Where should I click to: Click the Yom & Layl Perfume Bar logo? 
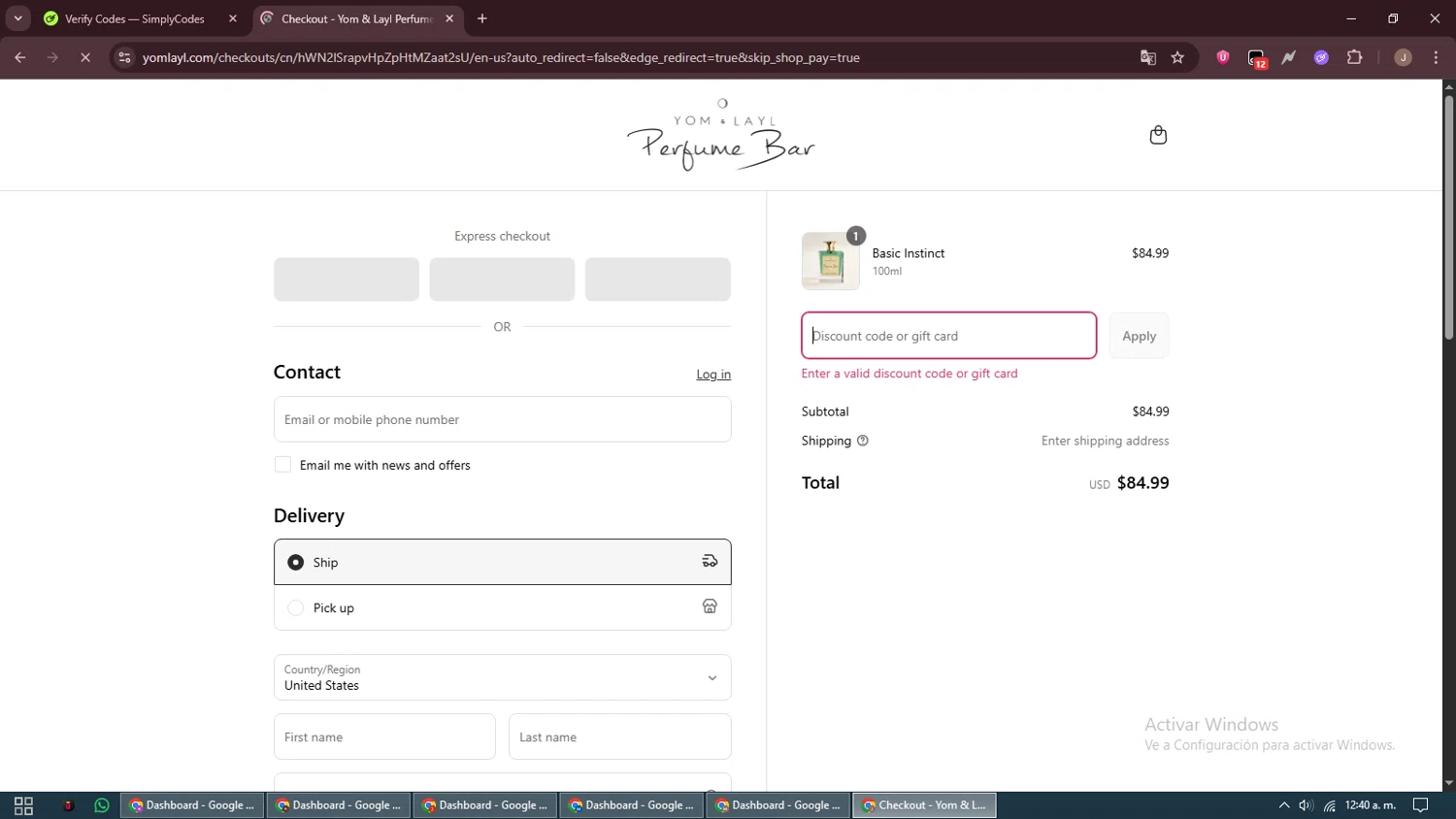pos(720,135)
